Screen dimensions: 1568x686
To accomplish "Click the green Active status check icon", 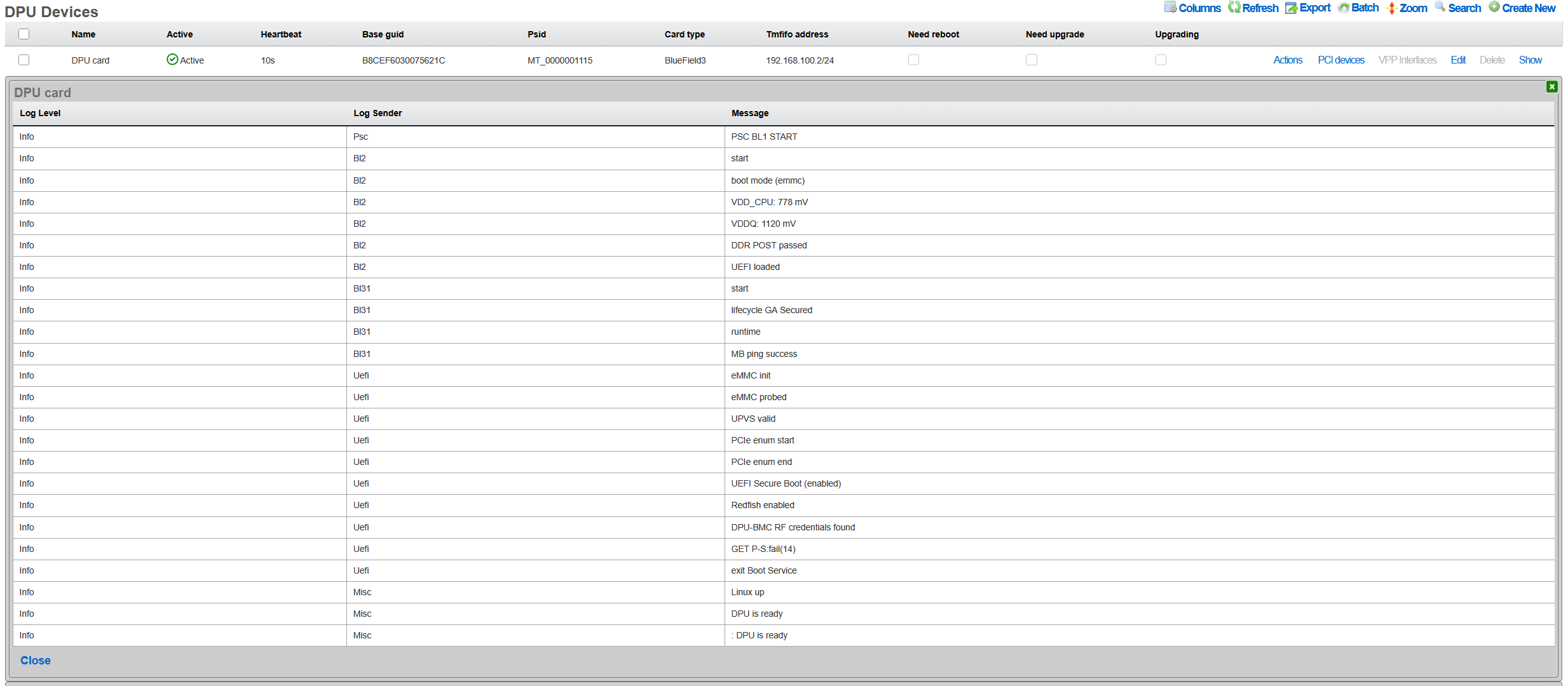I will [x=172, y=60].
